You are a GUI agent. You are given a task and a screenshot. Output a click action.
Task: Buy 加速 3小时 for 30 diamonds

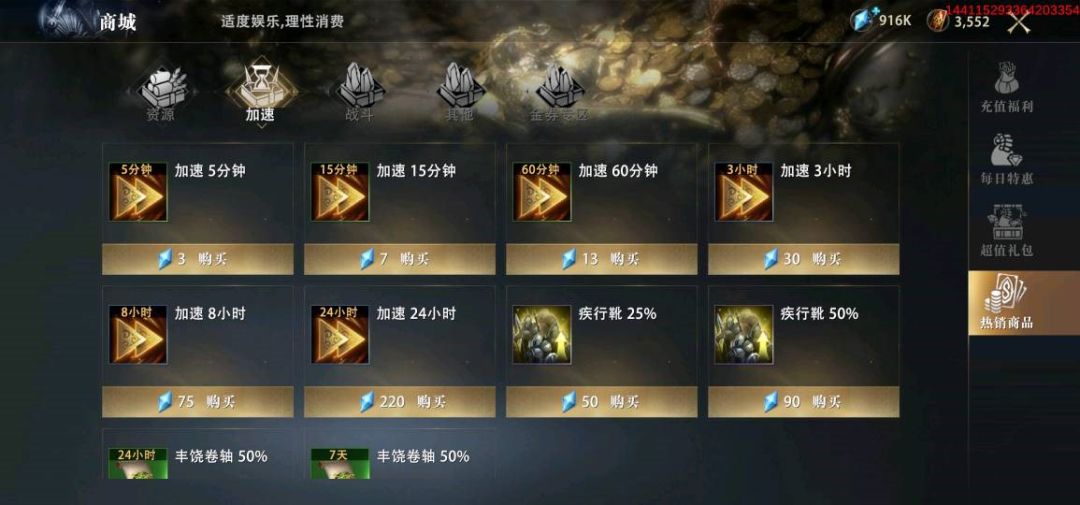tap(803, 259)
